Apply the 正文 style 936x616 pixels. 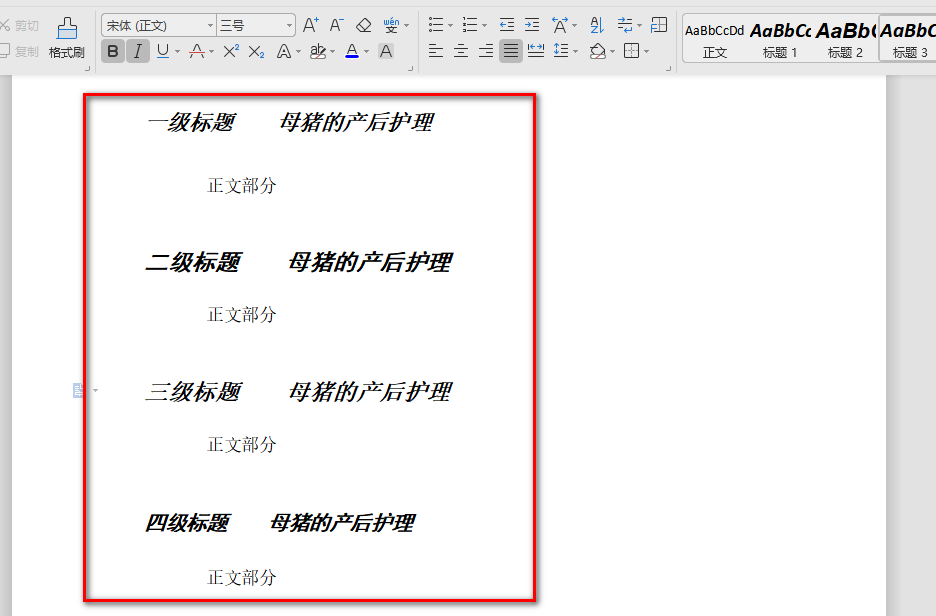[x=715, y=39]
